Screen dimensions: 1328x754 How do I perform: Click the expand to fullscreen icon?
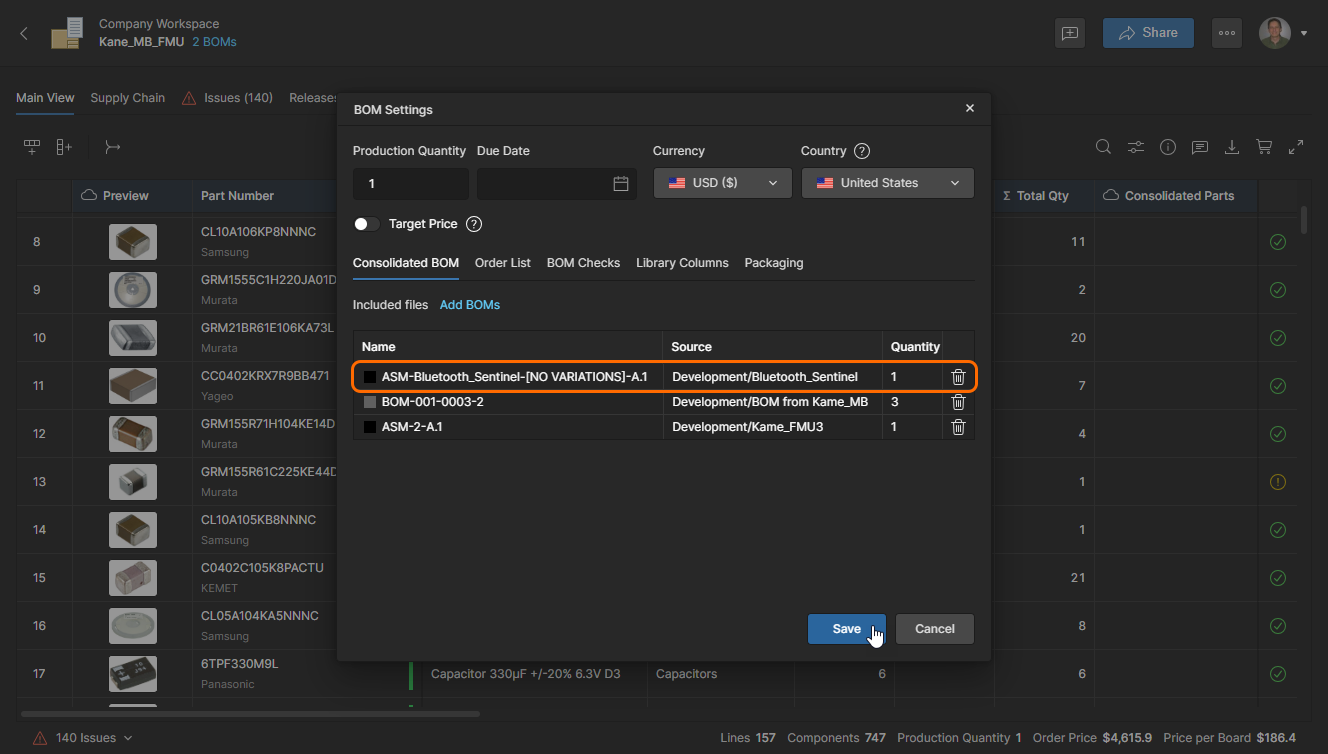[1296, 147]
